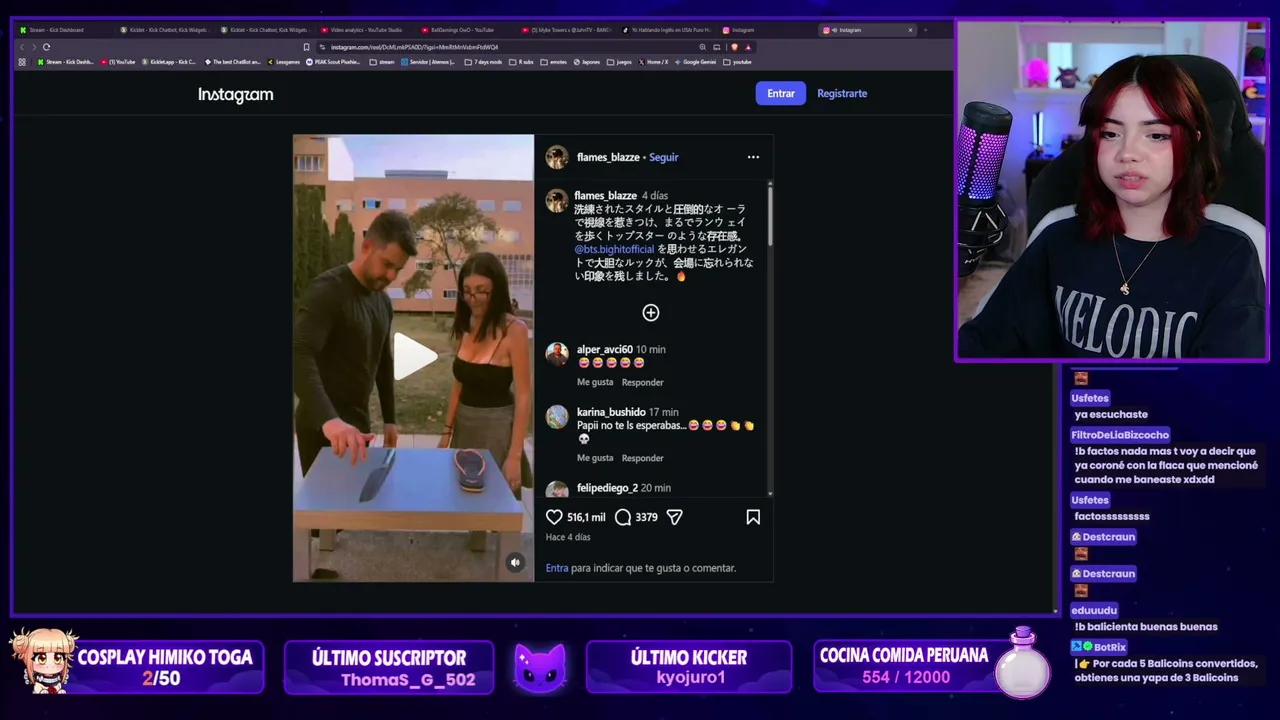This screenshot has width=1280, height=720.
Task: Open the PEAK Scout Plushie bookmark
Action: pos(333,62)
